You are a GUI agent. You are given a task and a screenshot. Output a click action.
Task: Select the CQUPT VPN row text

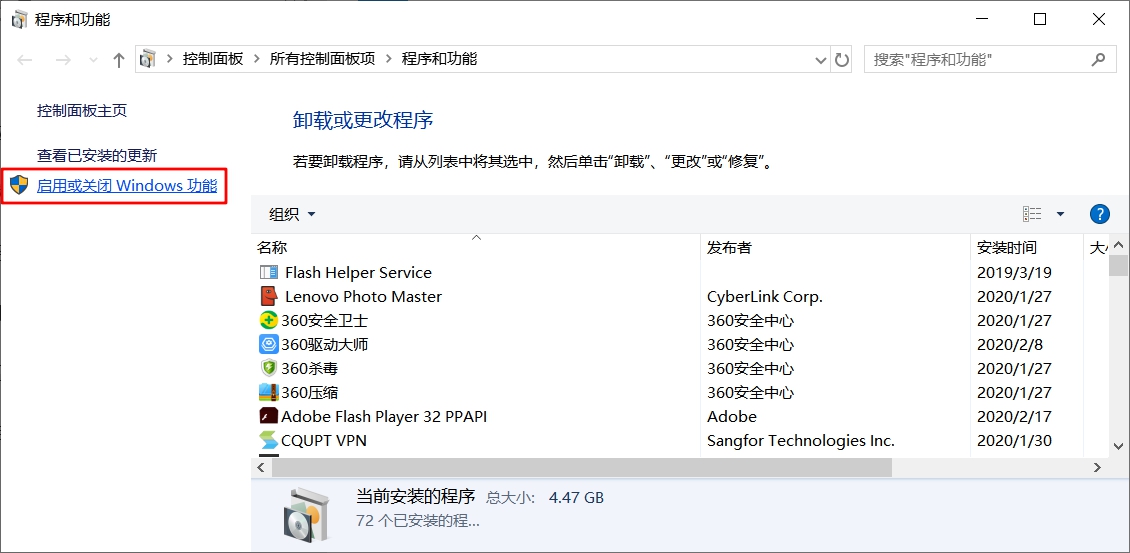click(324, 440)
